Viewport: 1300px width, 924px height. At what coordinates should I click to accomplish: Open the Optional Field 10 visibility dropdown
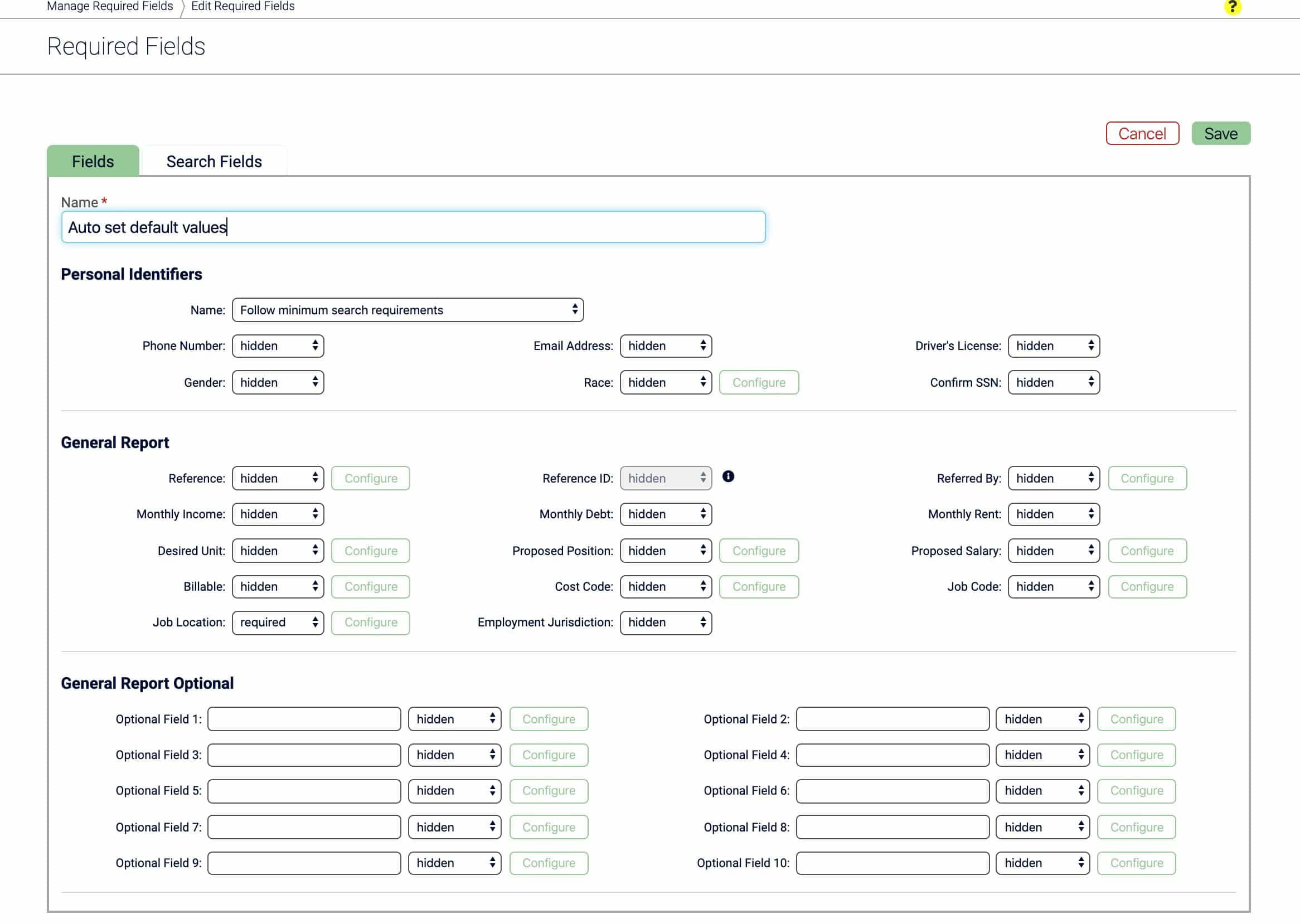click(x=1043, y=863)
